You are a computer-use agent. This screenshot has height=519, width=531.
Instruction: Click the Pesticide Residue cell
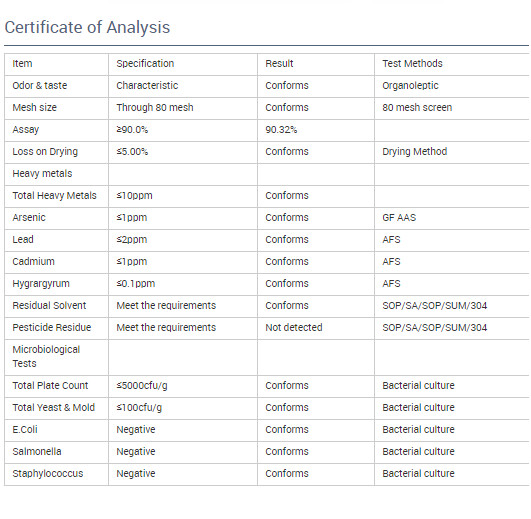click(x=52, y=328)
